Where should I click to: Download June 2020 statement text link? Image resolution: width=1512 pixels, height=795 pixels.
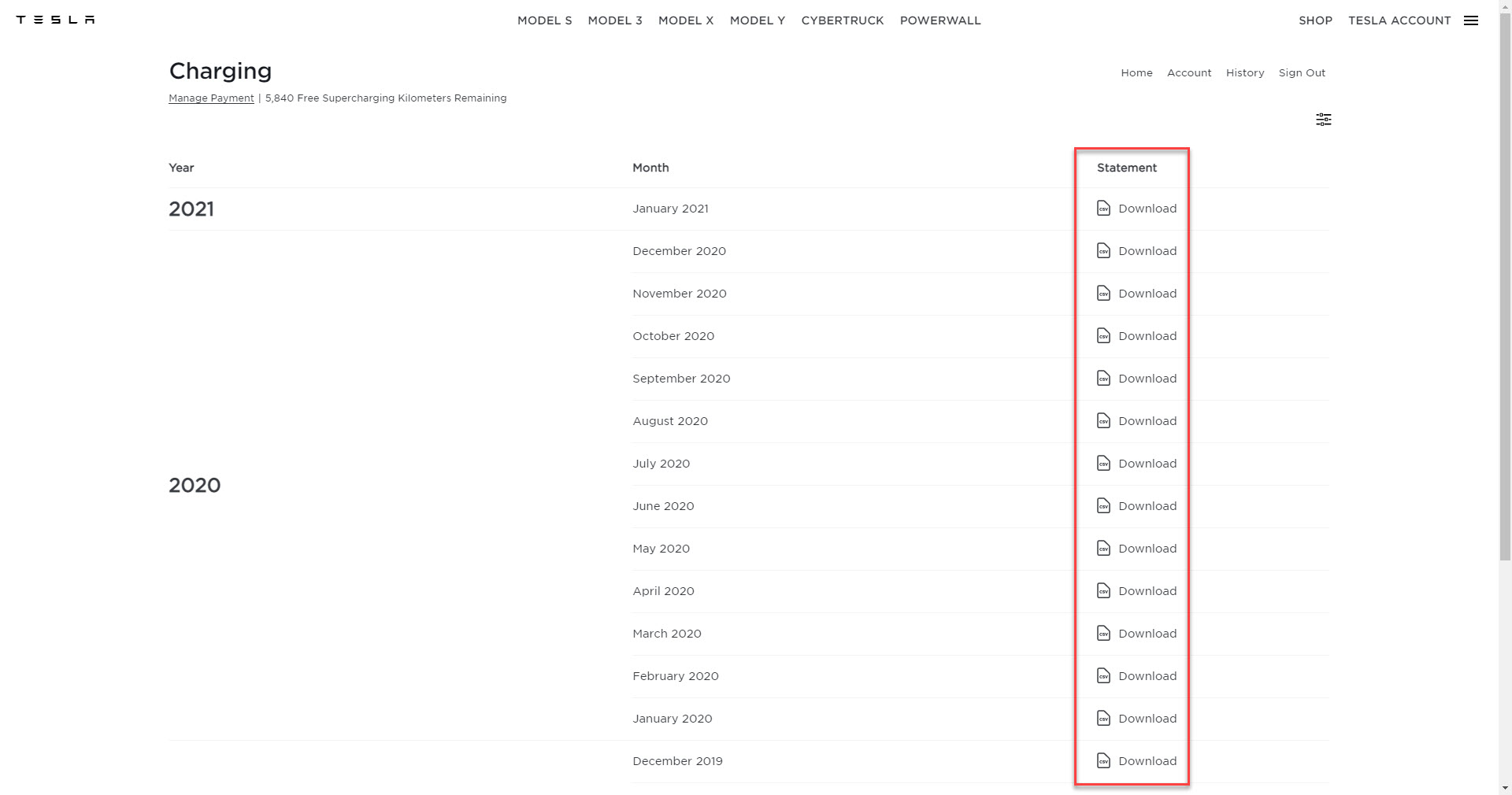[x=1147, y=506]
